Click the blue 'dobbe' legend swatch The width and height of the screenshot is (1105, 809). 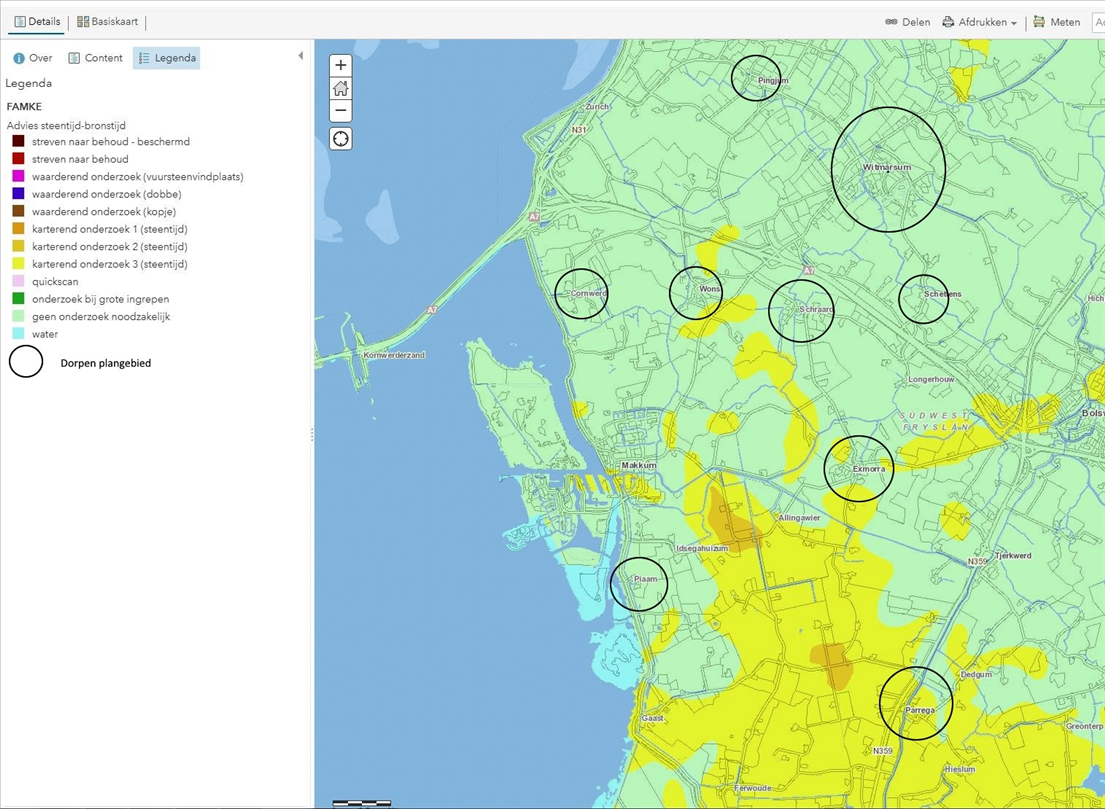point(18,194)
